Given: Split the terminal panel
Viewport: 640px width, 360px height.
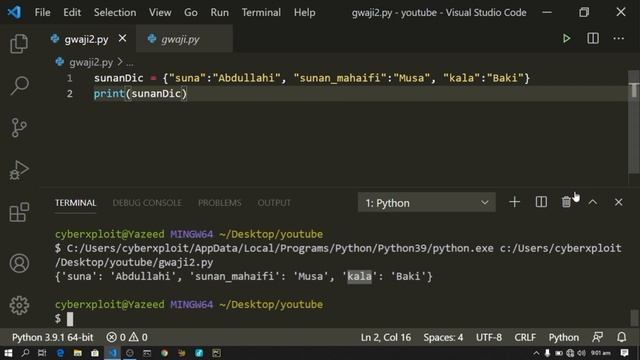Looking at the screenshot, I should coord(541,202).
